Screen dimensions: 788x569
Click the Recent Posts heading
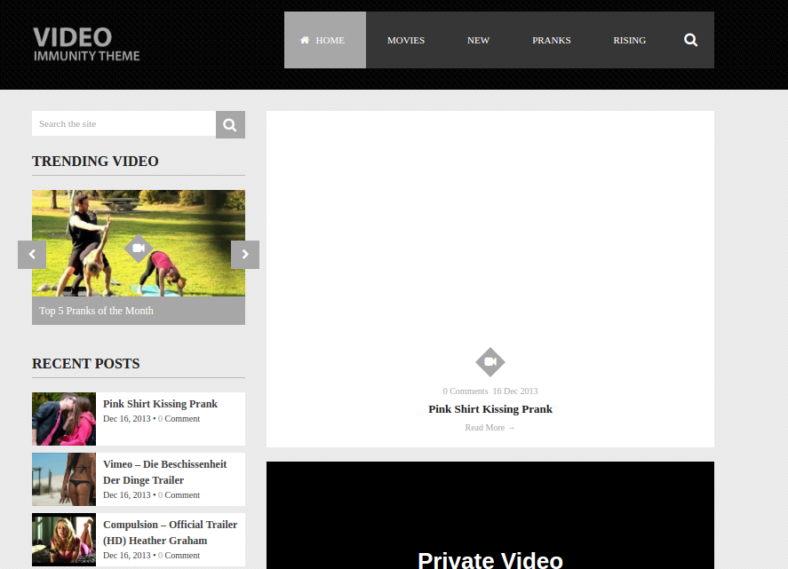click(x=86, y=364)
